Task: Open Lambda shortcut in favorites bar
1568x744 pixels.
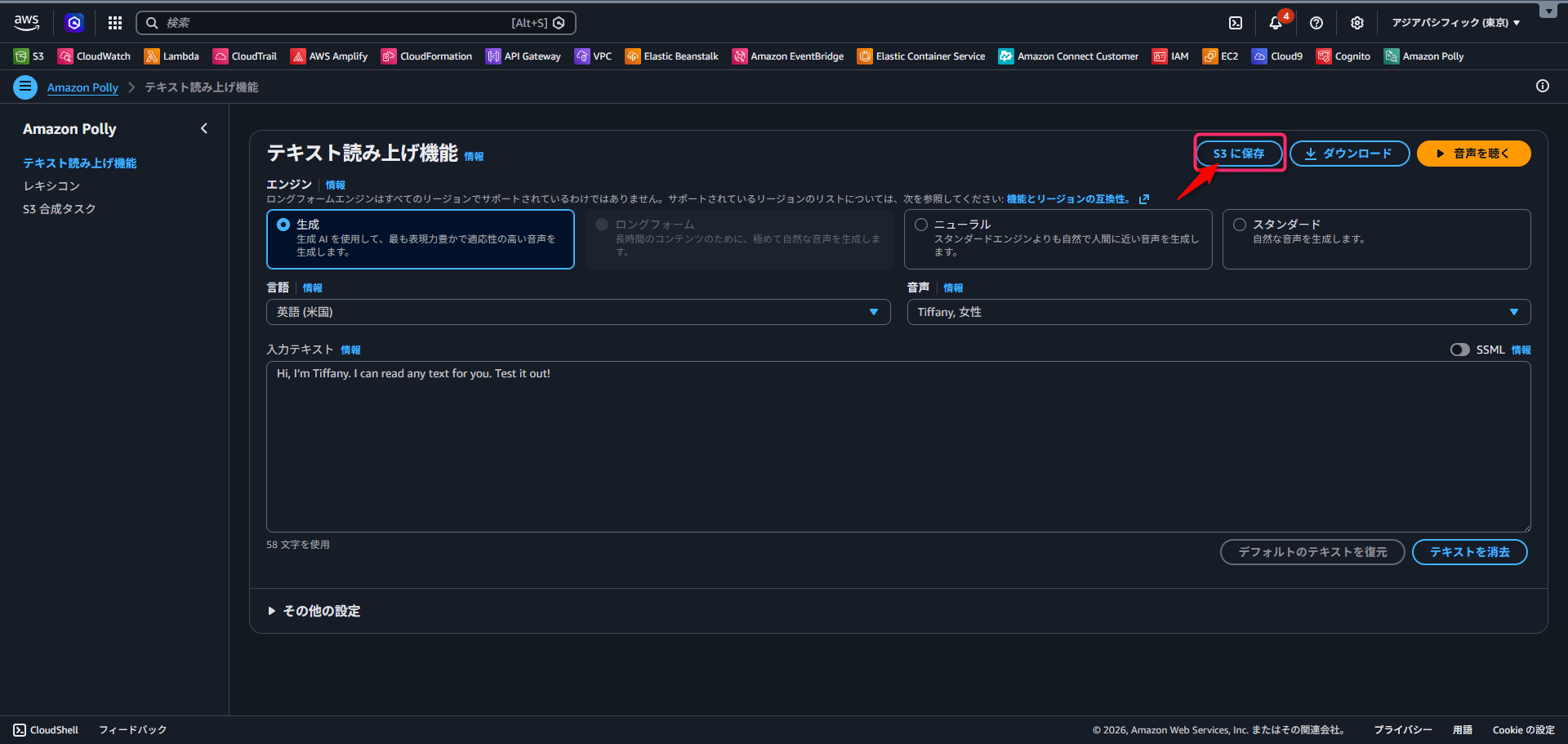Action: coord(171,56)
